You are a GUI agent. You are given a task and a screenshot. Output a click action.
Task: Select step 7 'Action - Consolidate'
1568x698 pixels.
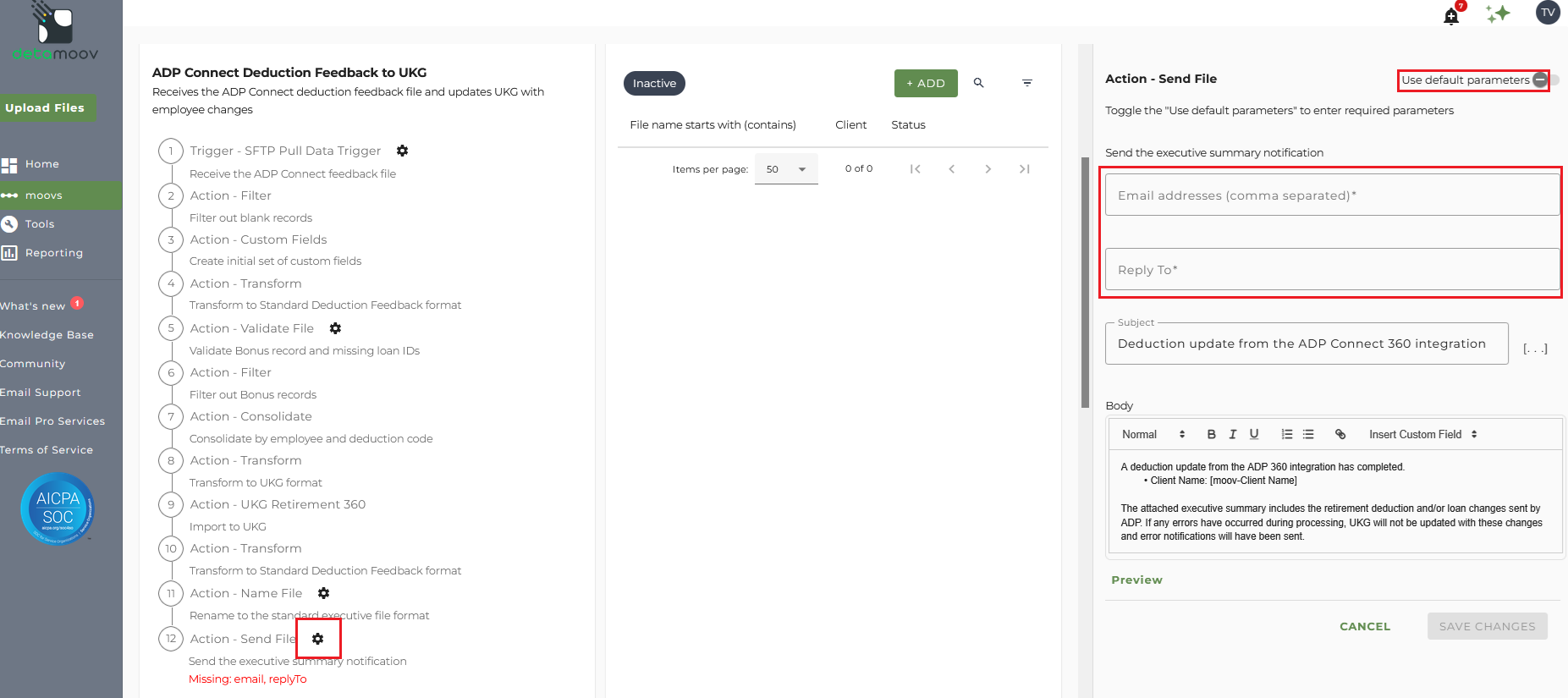(x=250, y=416)
